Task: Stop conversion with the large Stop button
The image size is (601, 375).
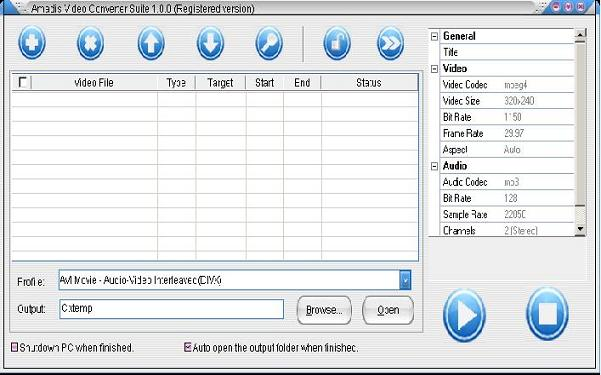Action: [547, 314]
